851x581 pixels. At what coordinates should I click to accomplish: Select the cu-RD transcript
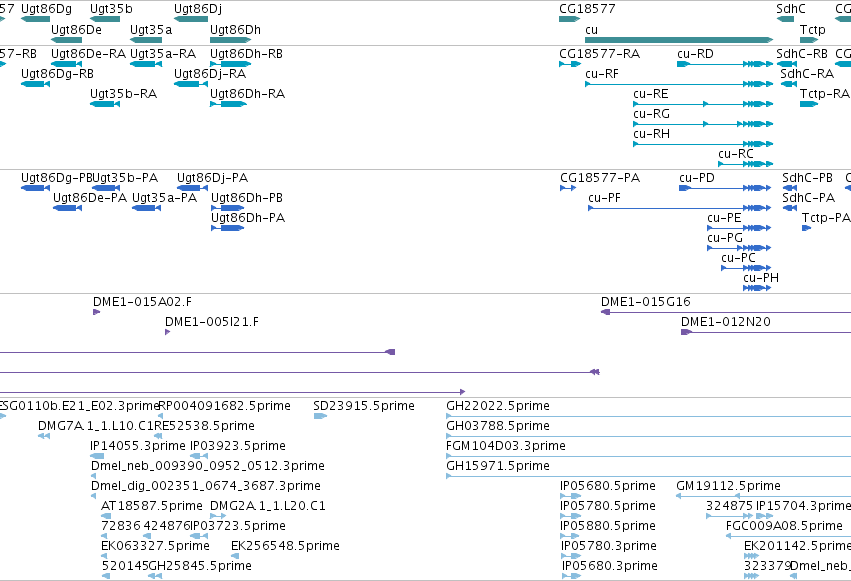(x=725, y=64)
